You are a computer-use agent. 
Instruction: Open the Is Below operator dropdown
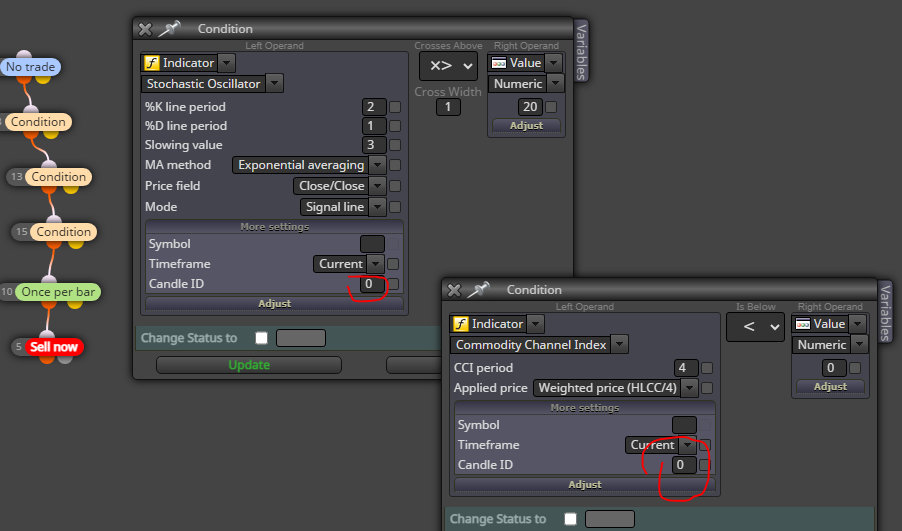point(755,327)
